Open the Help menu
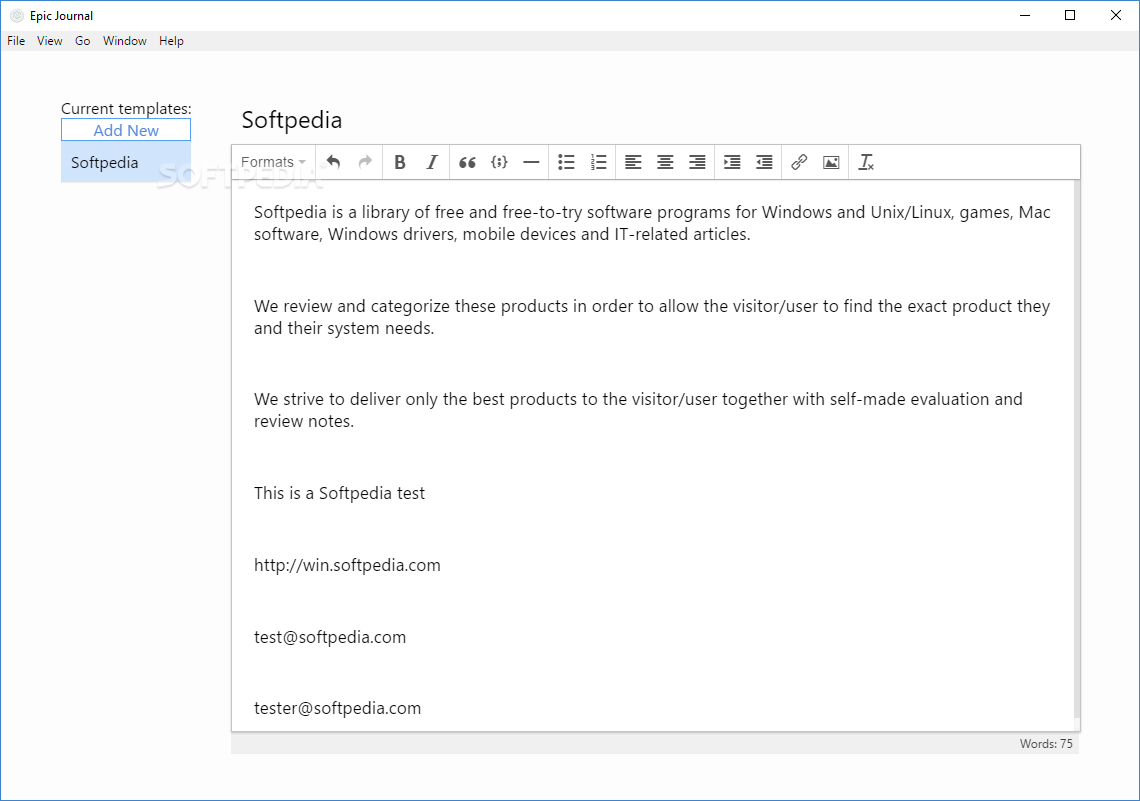This screenshot has width=1140, height=801. 172,41
